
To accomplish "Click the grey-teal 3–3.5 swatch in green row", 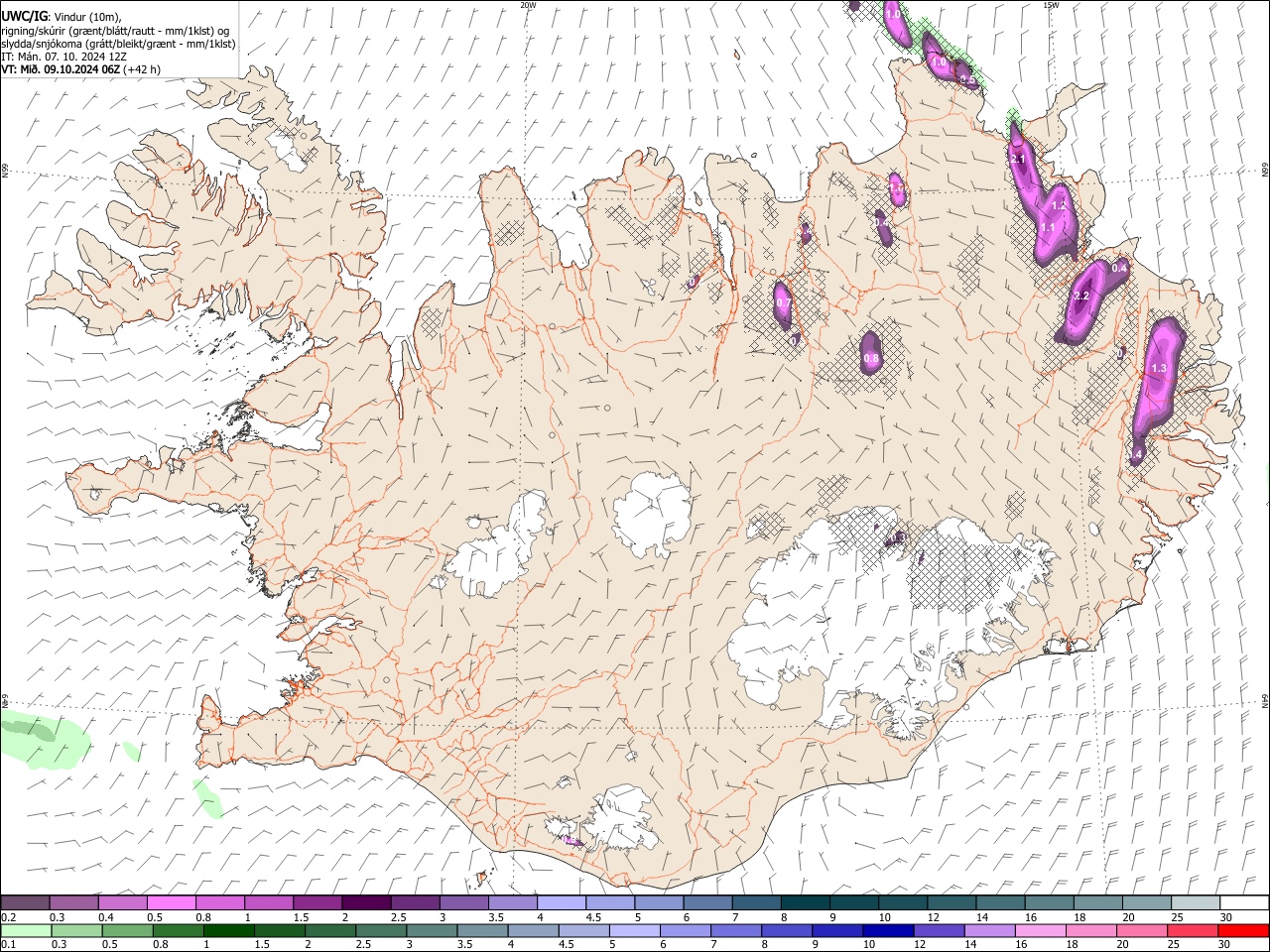I will (431, 931).
